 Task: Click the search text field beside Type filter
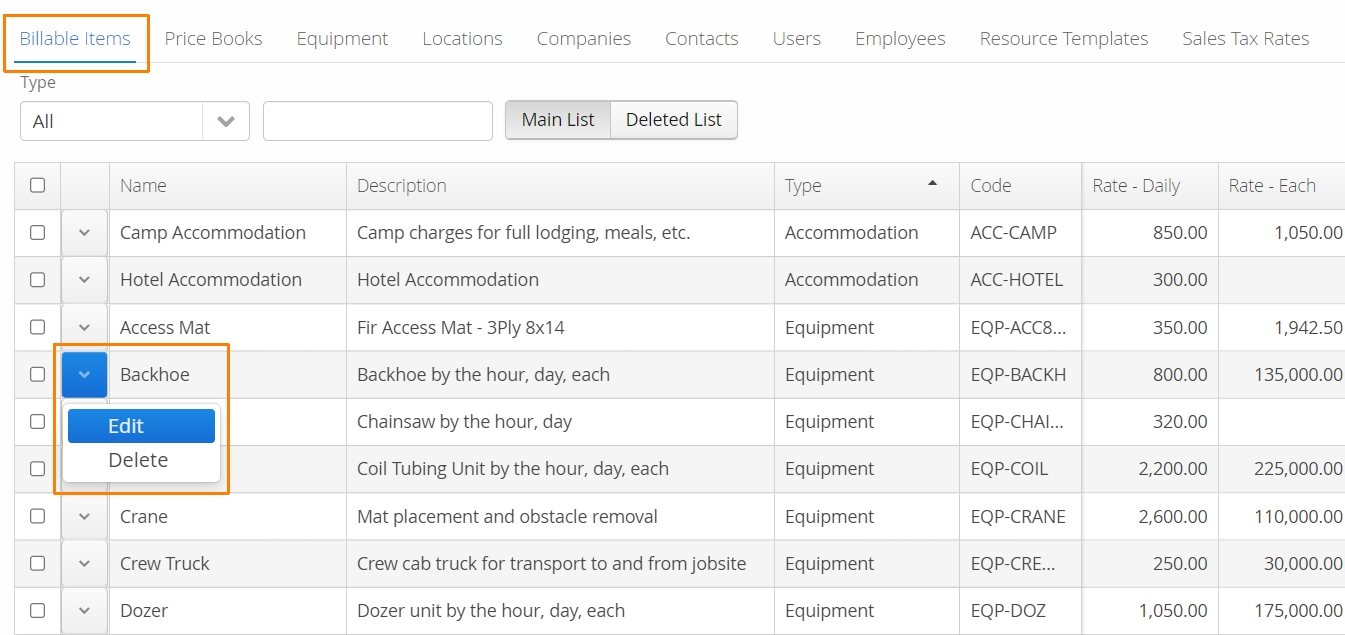(378, 121)
